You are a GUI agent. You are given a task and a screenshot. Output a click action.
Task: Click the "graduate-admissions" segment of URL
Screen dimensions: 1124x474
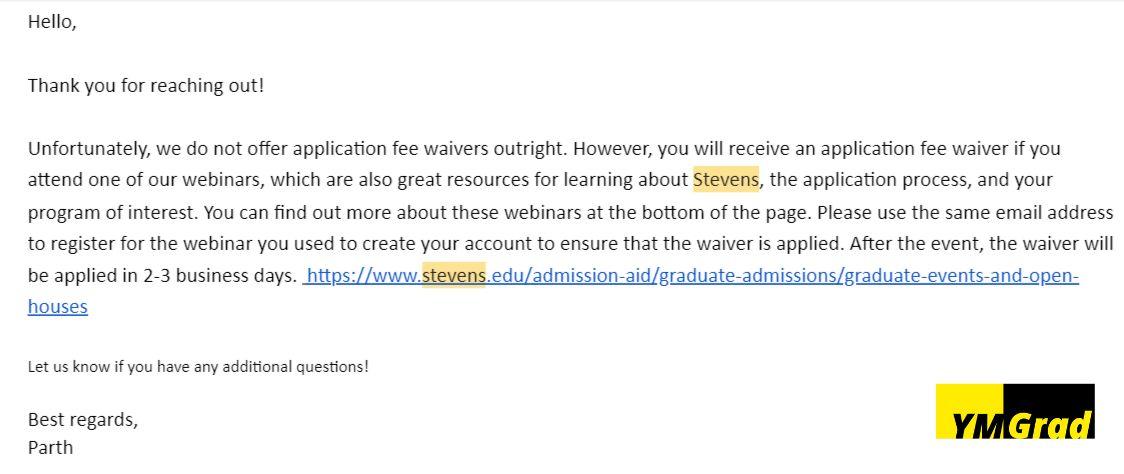click(749, 276)
